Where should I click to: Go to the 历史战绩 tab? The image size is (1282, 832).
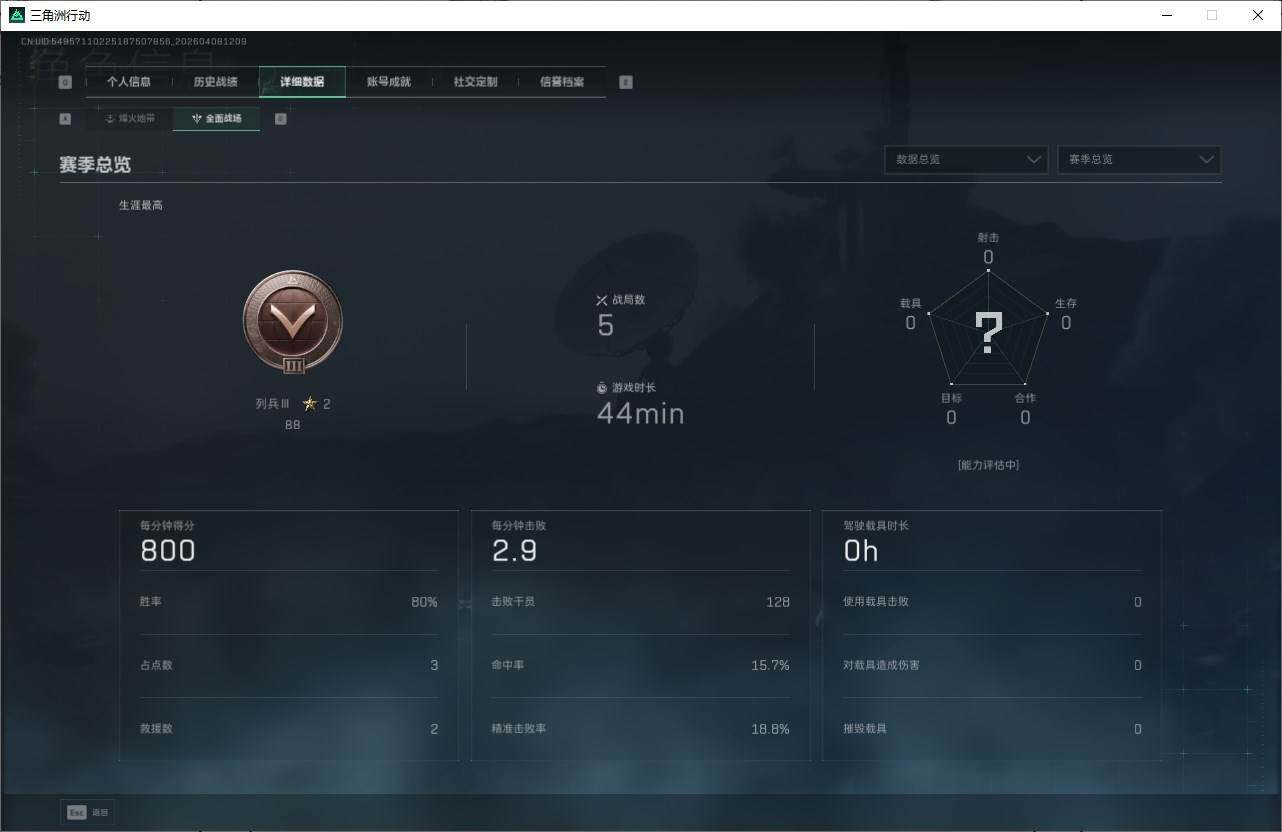[x=215, y=82]
